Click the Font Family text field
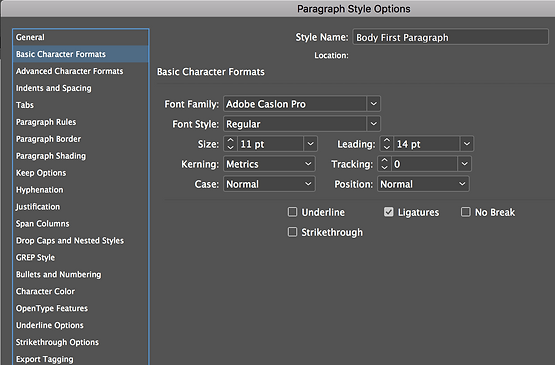 295,104
